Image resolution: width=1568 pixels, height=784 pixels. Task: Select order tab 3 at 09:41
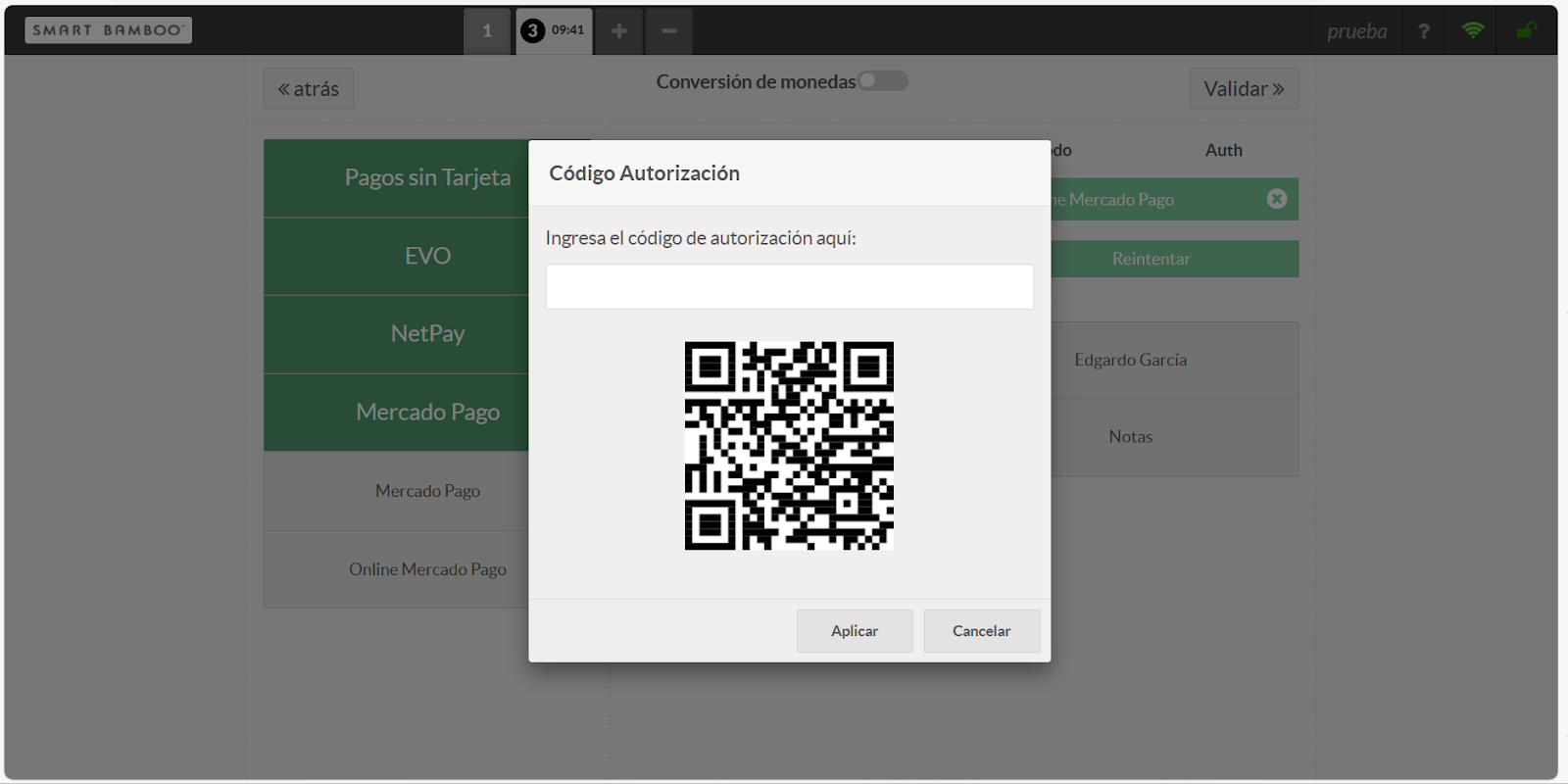[555, 30]
